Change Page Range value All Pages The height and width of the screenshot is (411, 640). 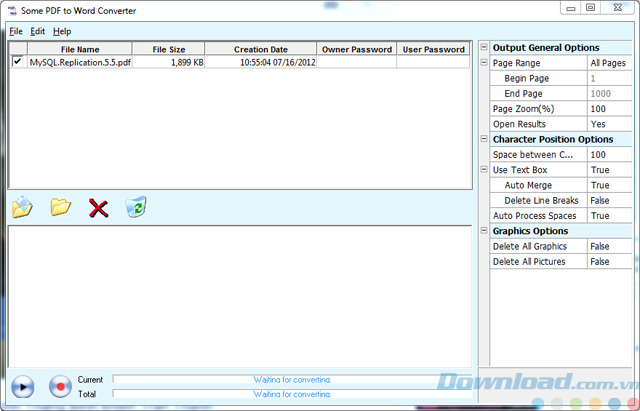610,63
